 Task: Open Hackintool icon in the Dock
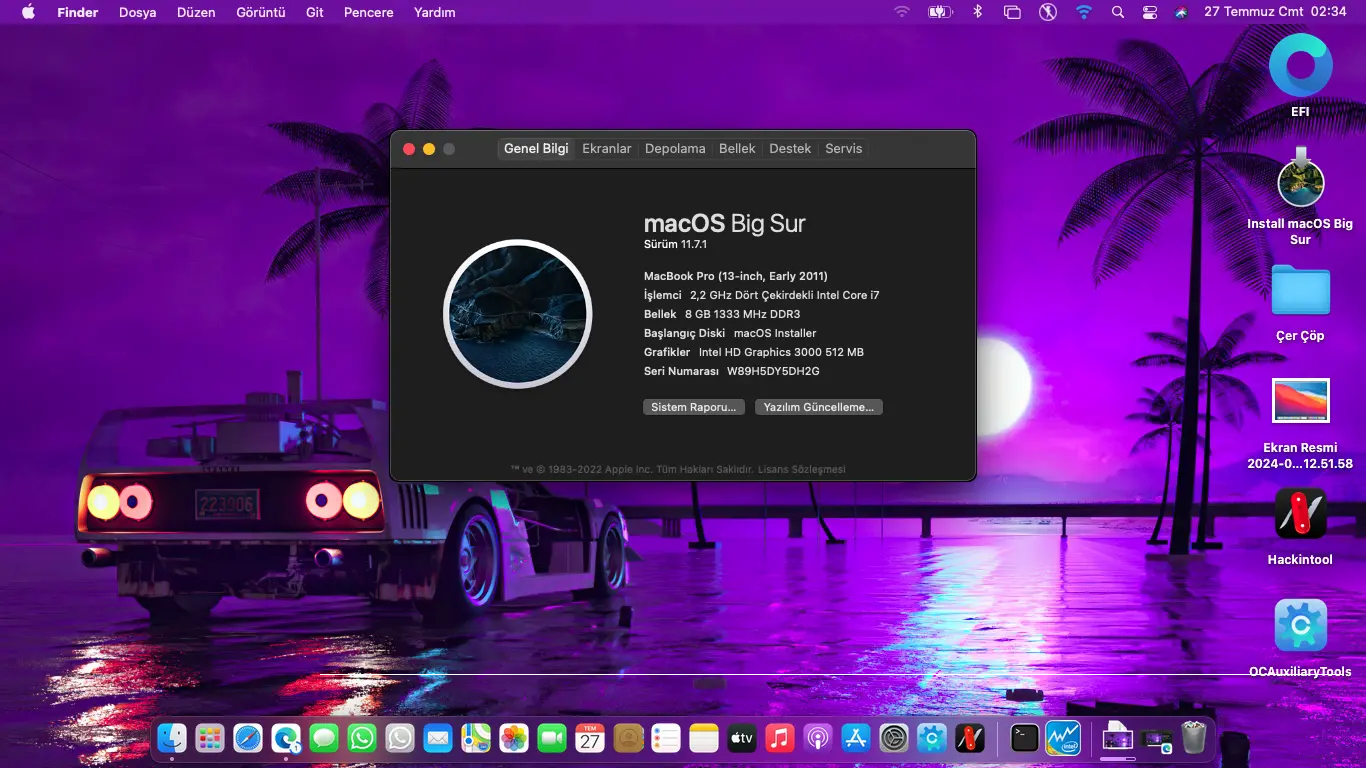click(970, 738)
